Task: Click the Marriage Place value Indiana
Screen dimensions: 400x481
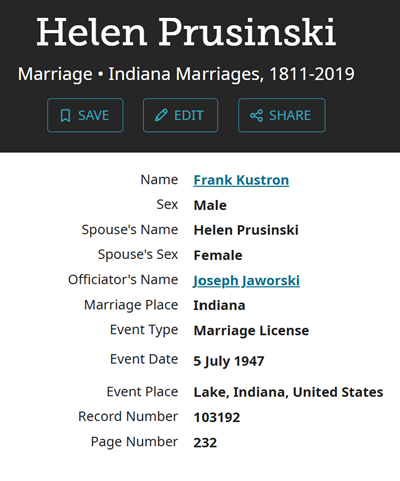Action: [219, 305]
